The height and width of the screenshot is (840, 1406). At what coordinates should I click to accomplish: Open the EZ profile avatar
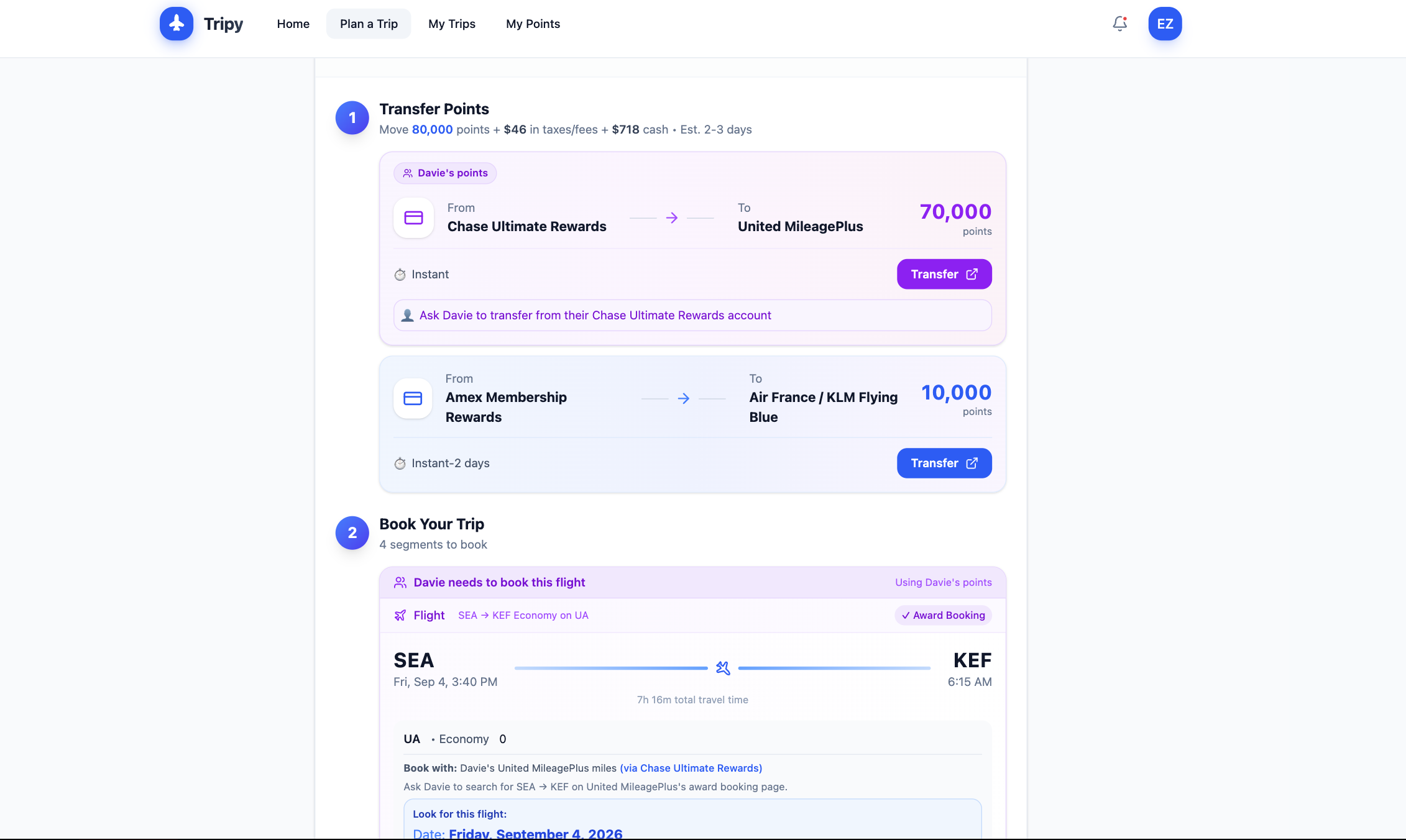pyautogui.click(x=1164, y=24)
